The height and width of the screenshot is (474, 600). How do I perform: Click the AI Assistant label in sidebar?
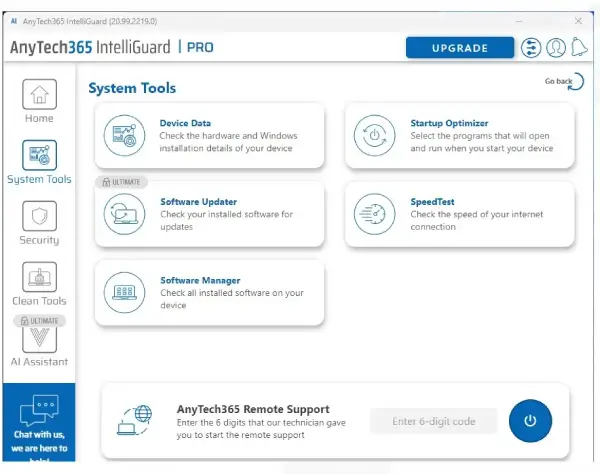point(39,362)
